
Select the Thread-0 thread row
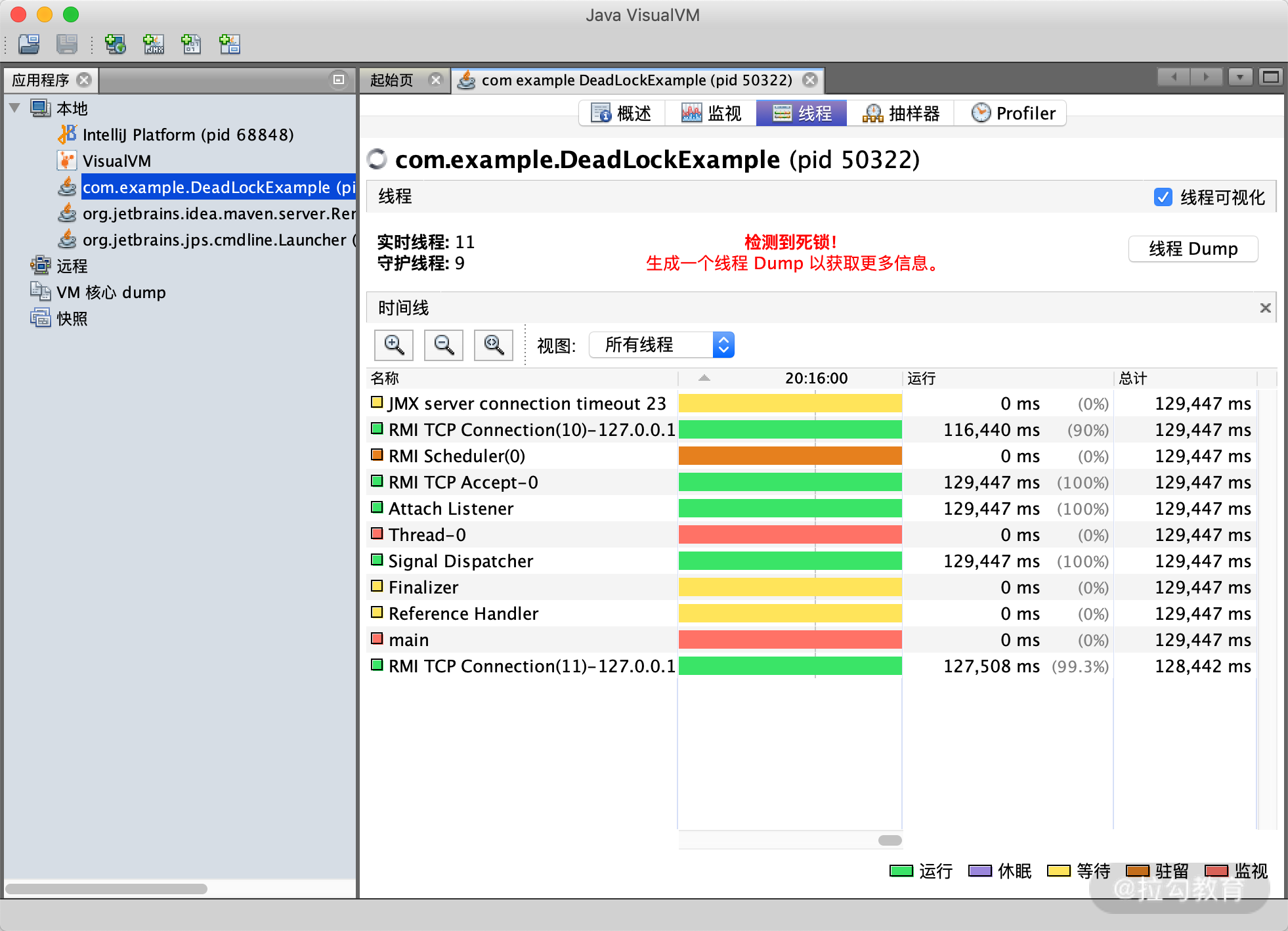tap(811, 534)
